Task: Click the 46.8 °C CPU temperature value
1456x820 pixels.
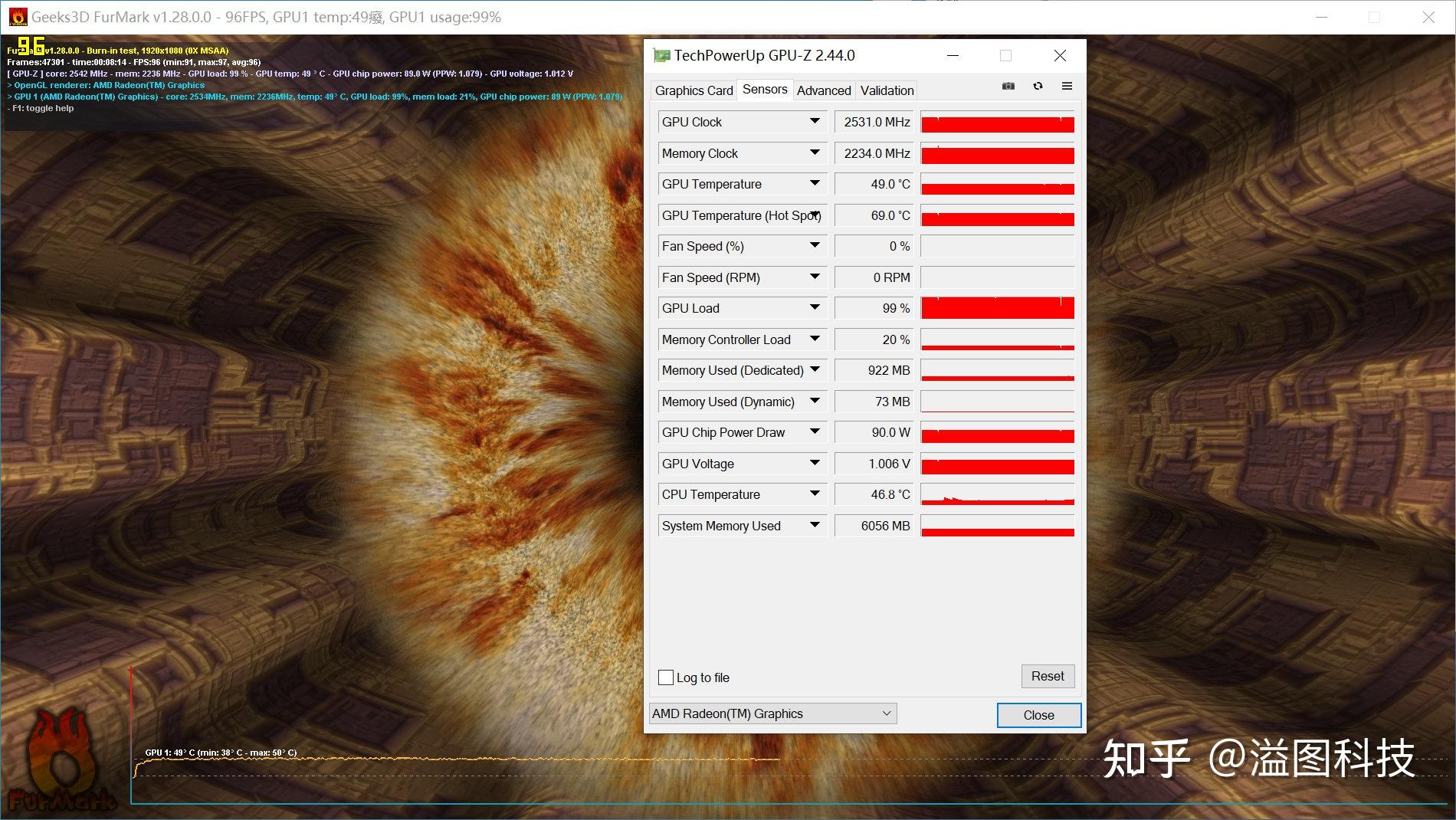Action: click(x=874, y=494)
